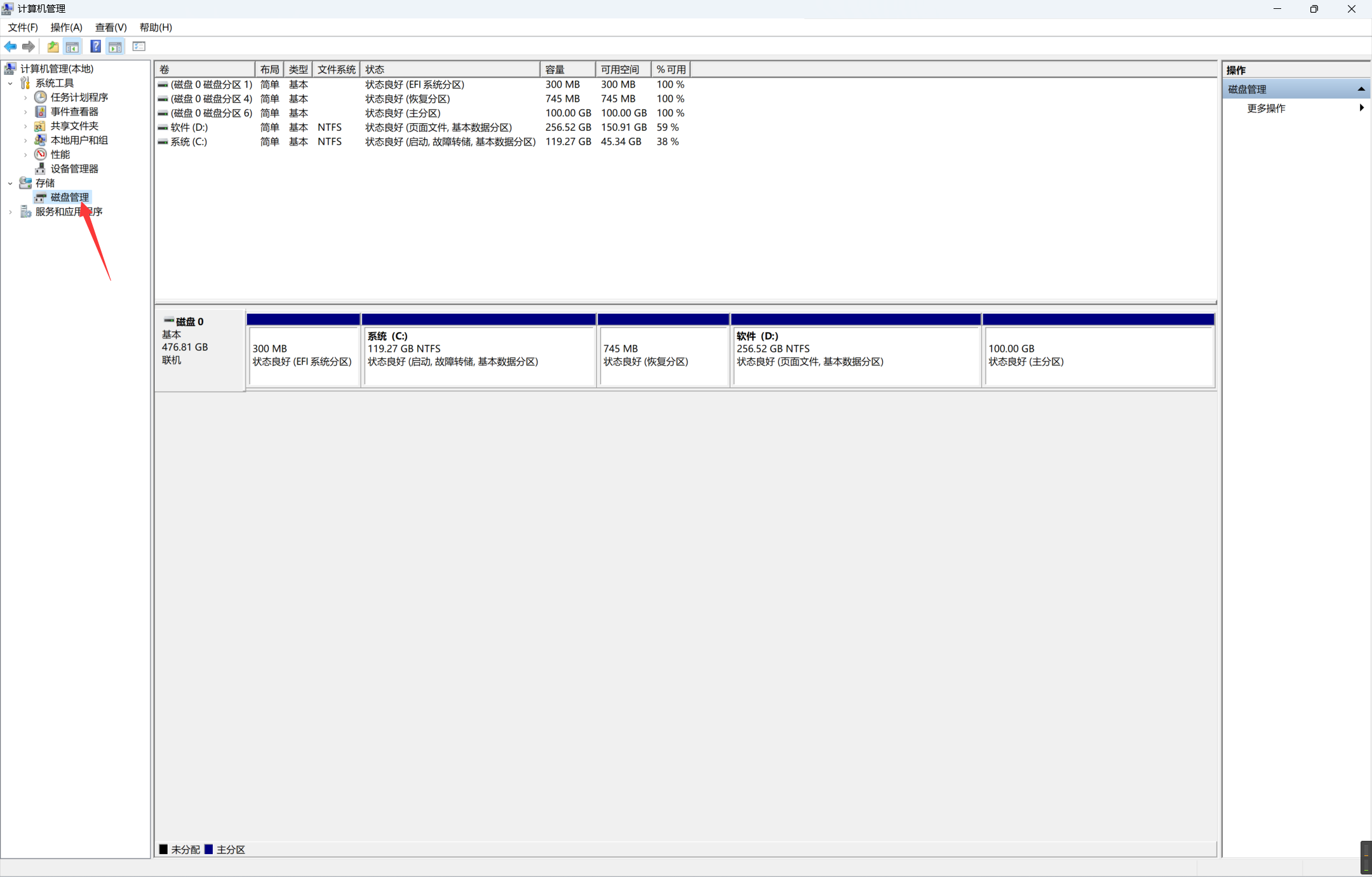Select the Event Viewer icon
This screenshot has width=1372, height=877.
pos(41,112)
